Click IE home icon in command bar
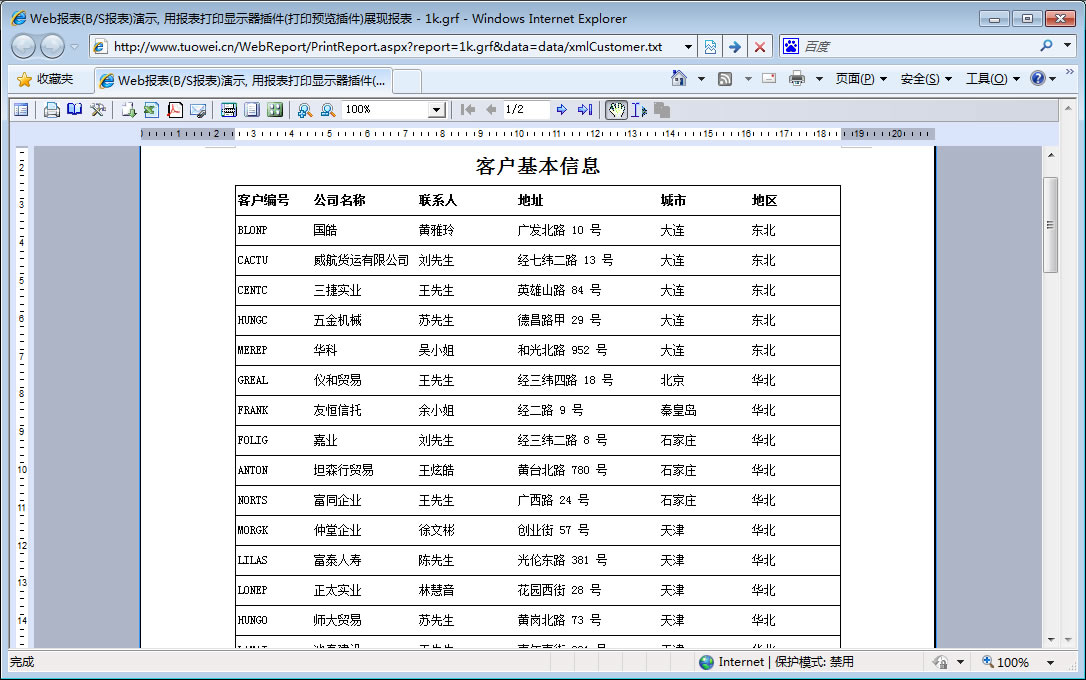Image resolution: width=1086 pixels, height=680 pixels. pyautogui.click(x=679, y=79)
